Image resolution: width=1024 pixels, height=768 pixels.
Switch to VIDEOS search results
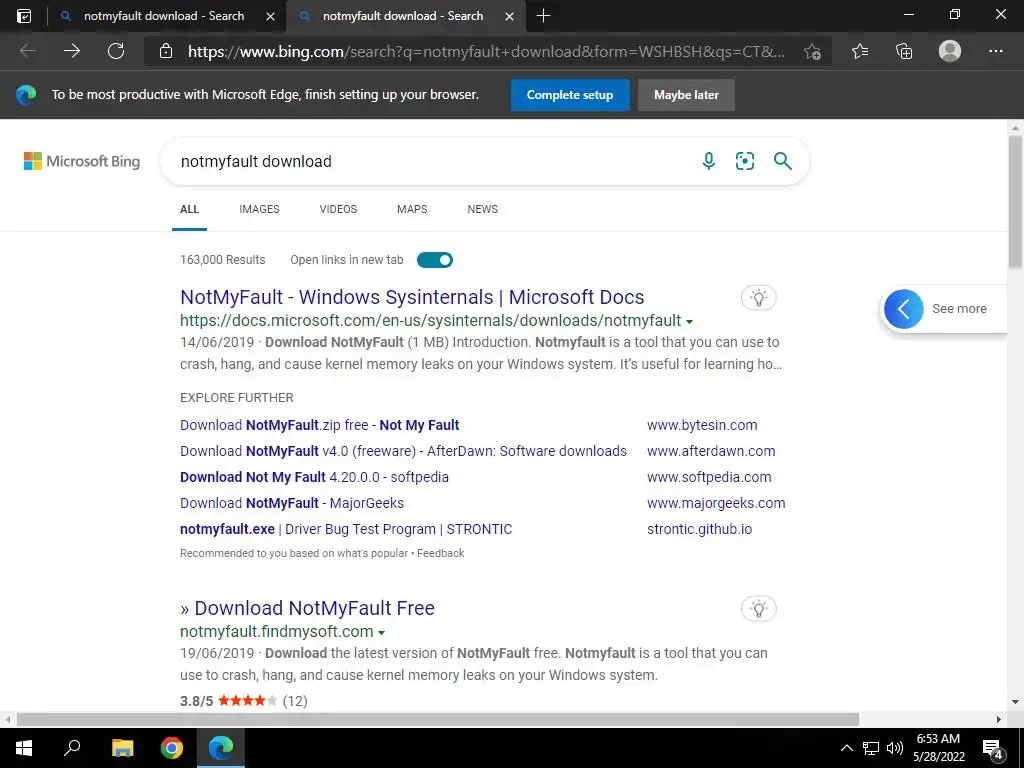(x=338, y=209)
